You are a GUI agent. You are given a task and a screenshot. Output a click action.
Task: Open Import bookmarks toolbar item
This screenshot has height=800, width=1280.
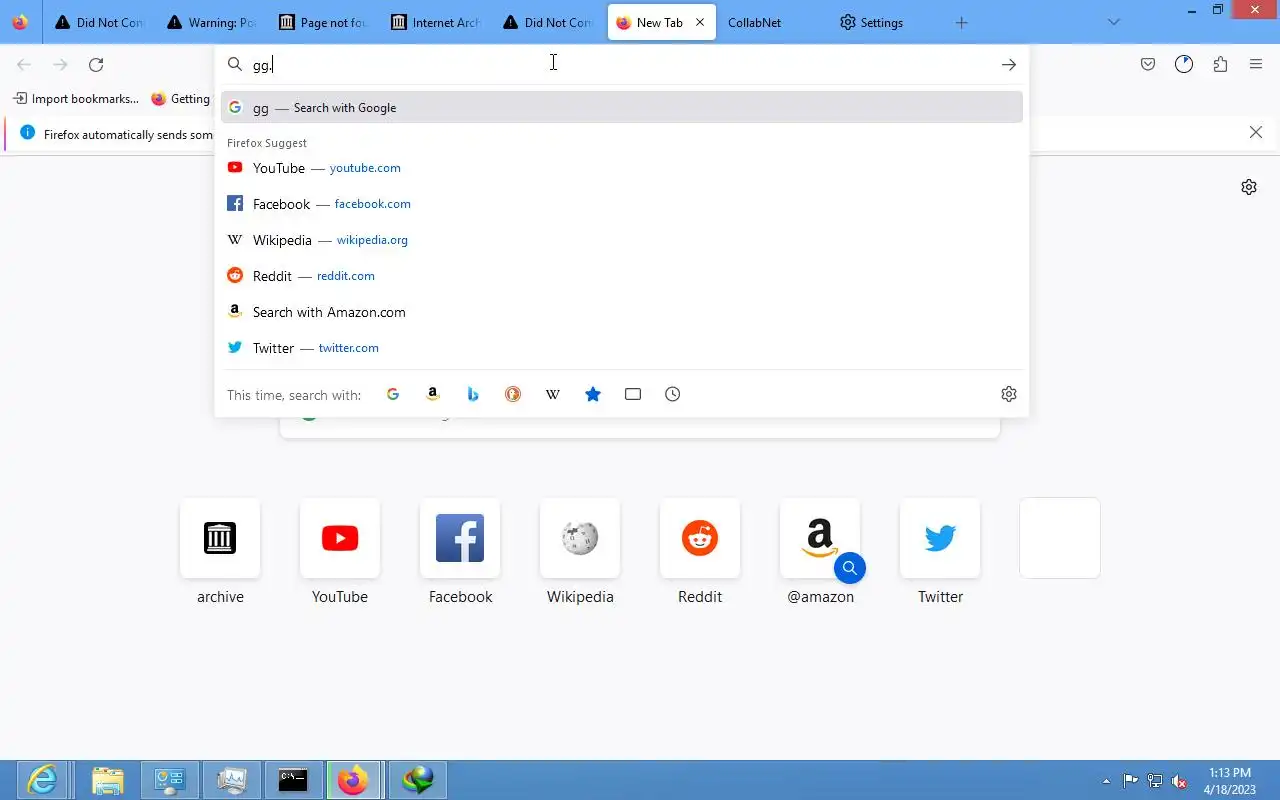(76, 99)
